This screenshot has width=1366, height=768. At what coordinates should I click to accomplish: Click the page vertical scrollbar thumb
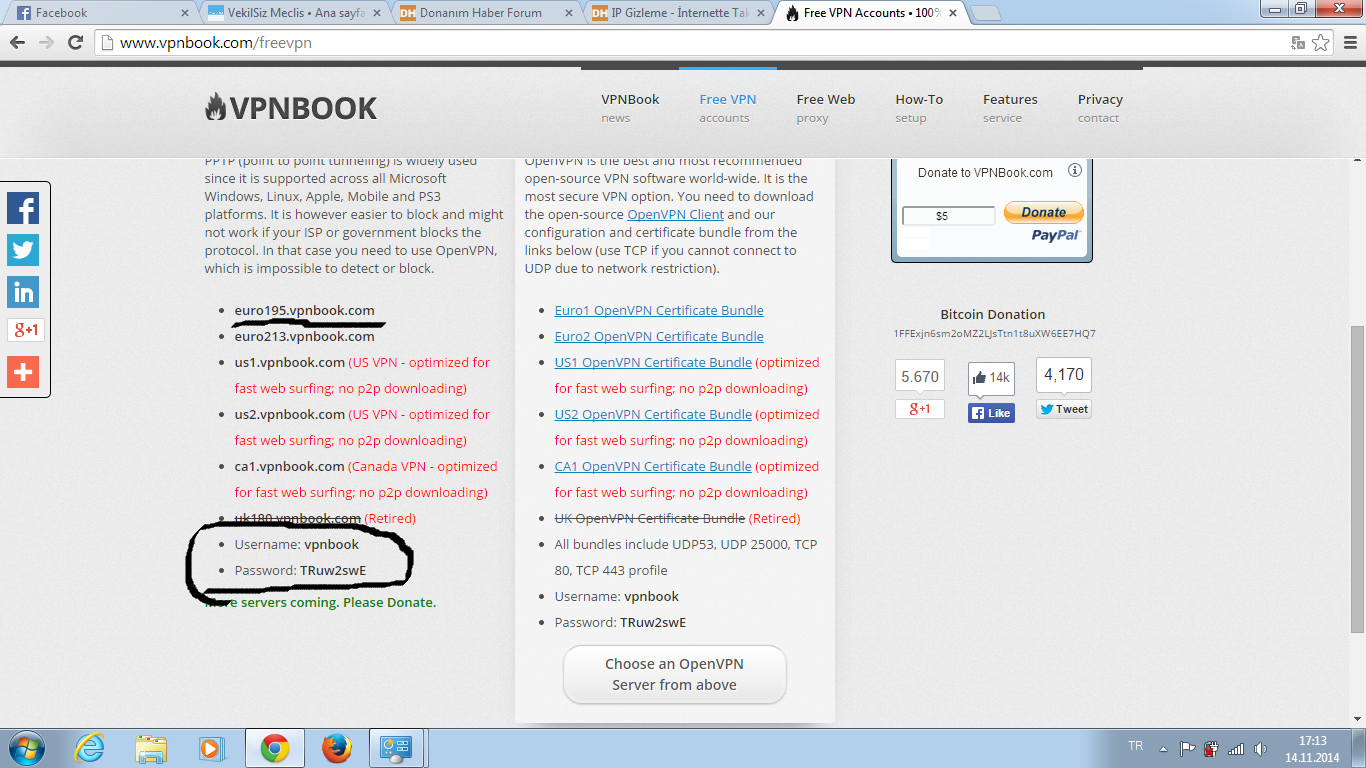coord(1357,478)
